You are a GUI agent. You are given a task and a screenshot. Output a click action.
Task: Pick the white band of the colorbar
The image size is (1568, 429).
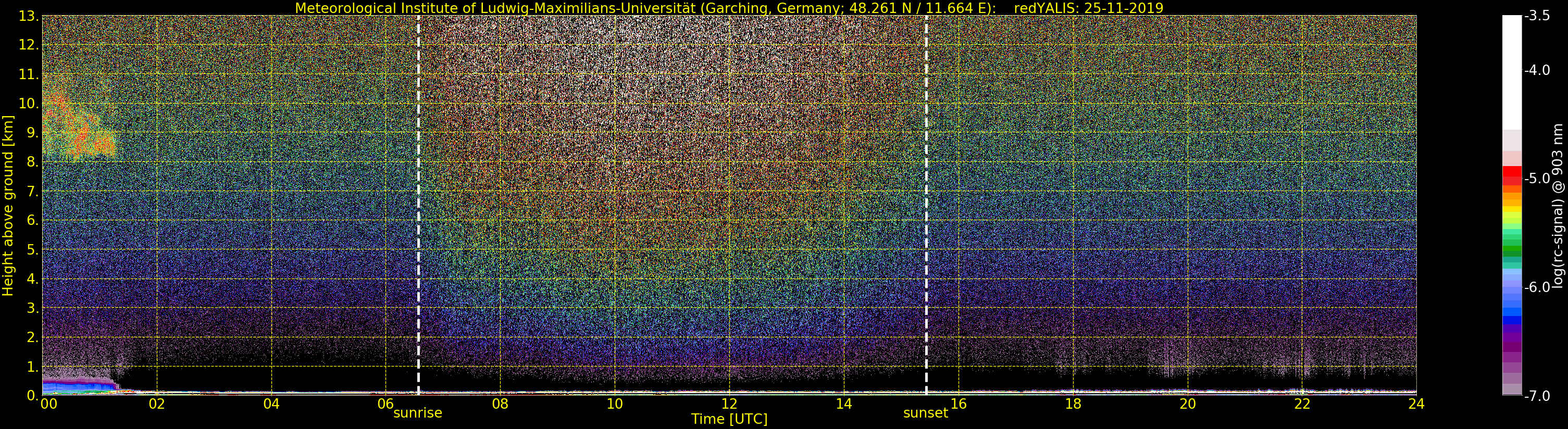click(1512, 72)
